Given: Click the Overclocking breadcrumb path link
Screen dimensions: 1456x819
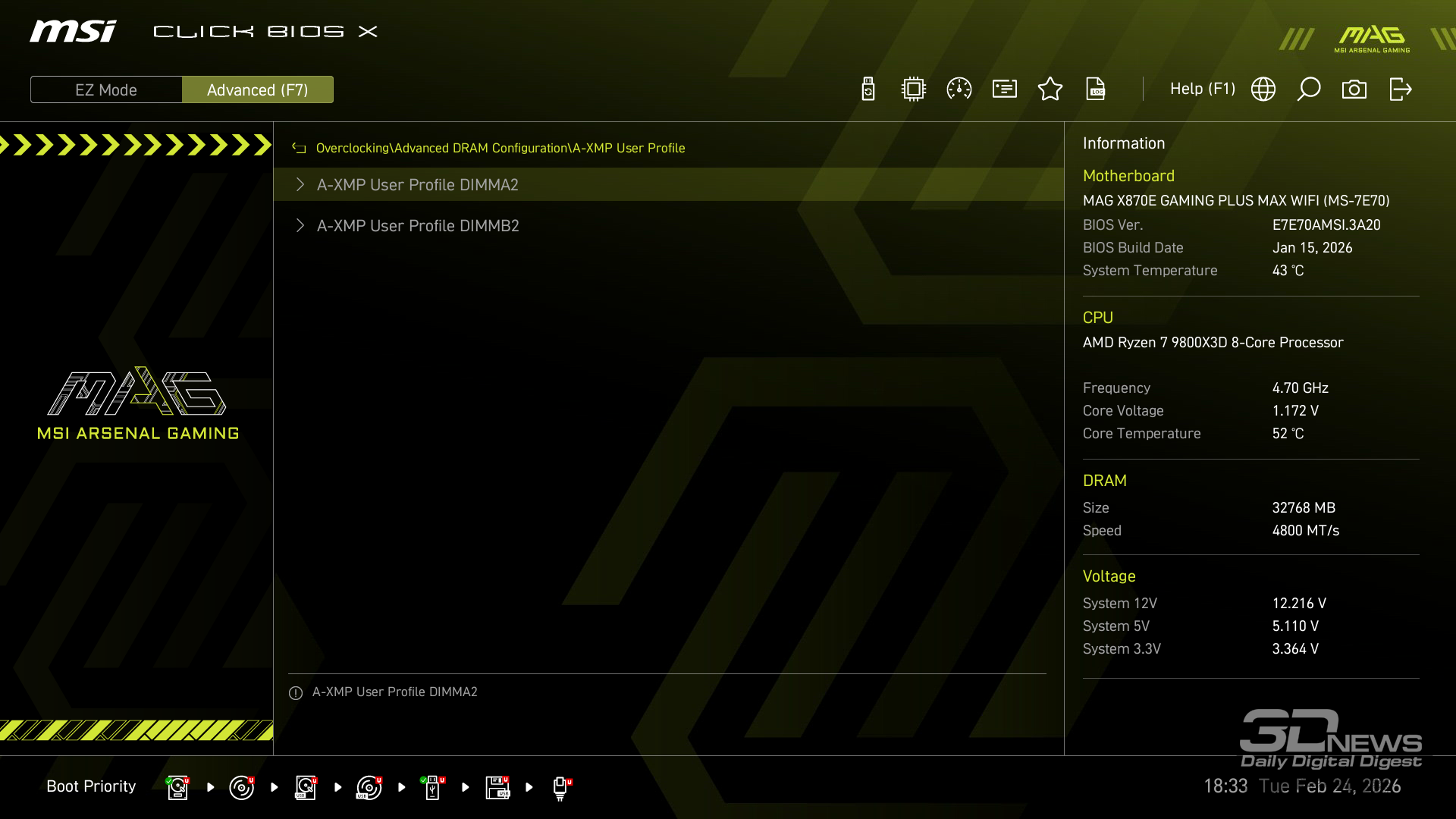Looking at the screenshot, I should (x=352, y=149).
